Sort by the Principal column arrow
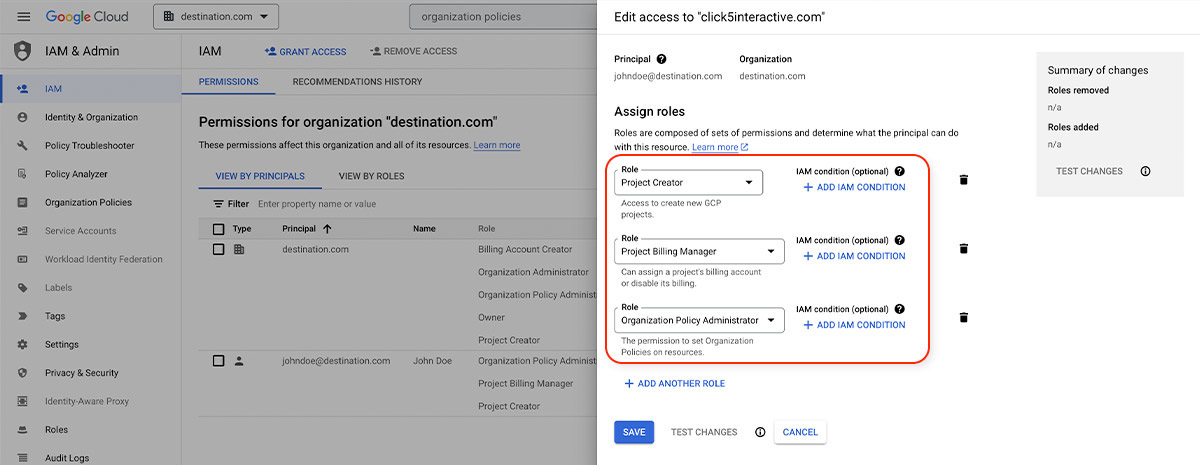This screenshot has height=465, width=1200. (327, 229)
